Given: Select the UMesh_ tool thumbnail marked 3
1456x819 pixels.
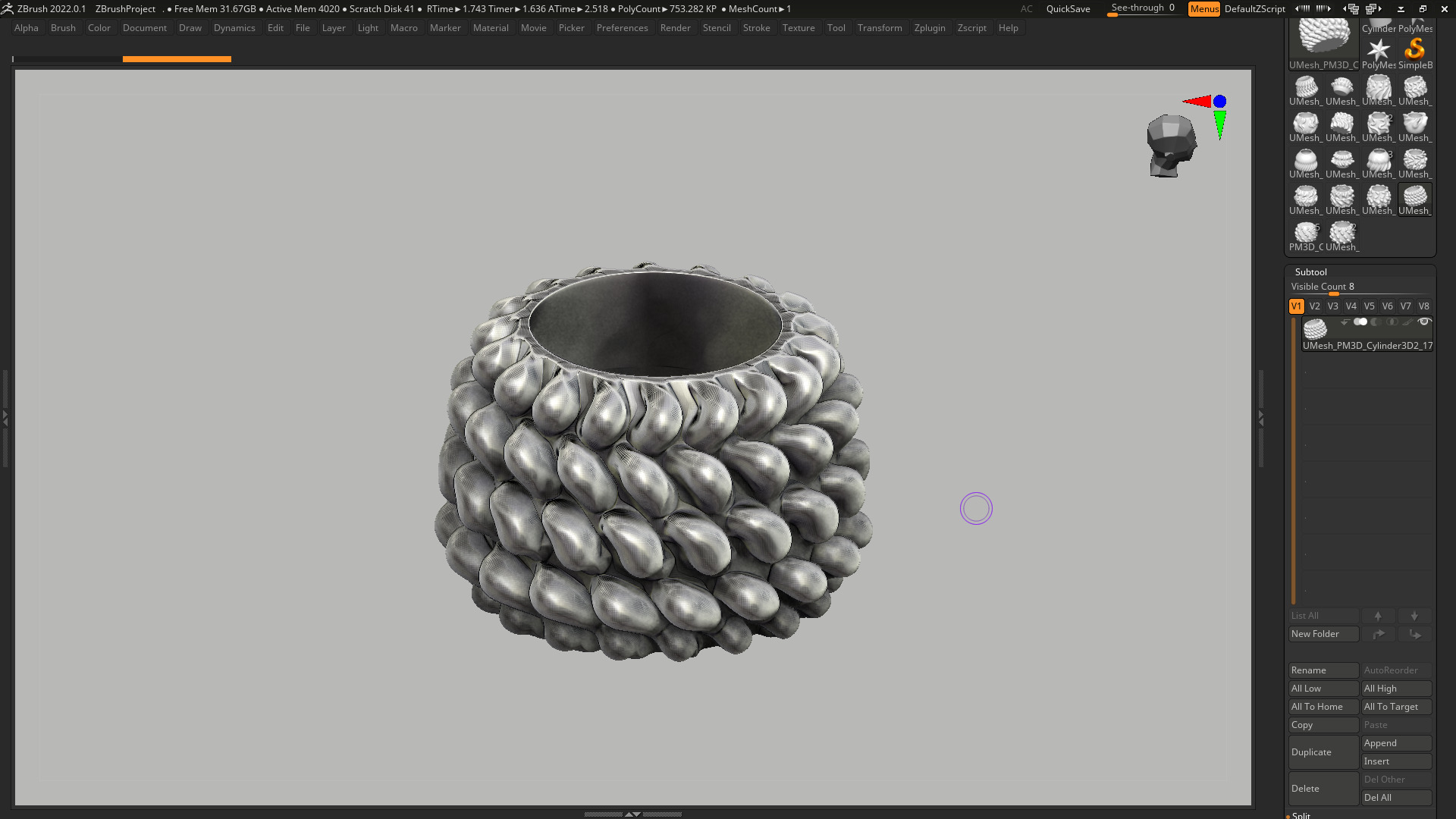Looking at the screenshot, I should pyautogui.click(x=1379, y=164).
